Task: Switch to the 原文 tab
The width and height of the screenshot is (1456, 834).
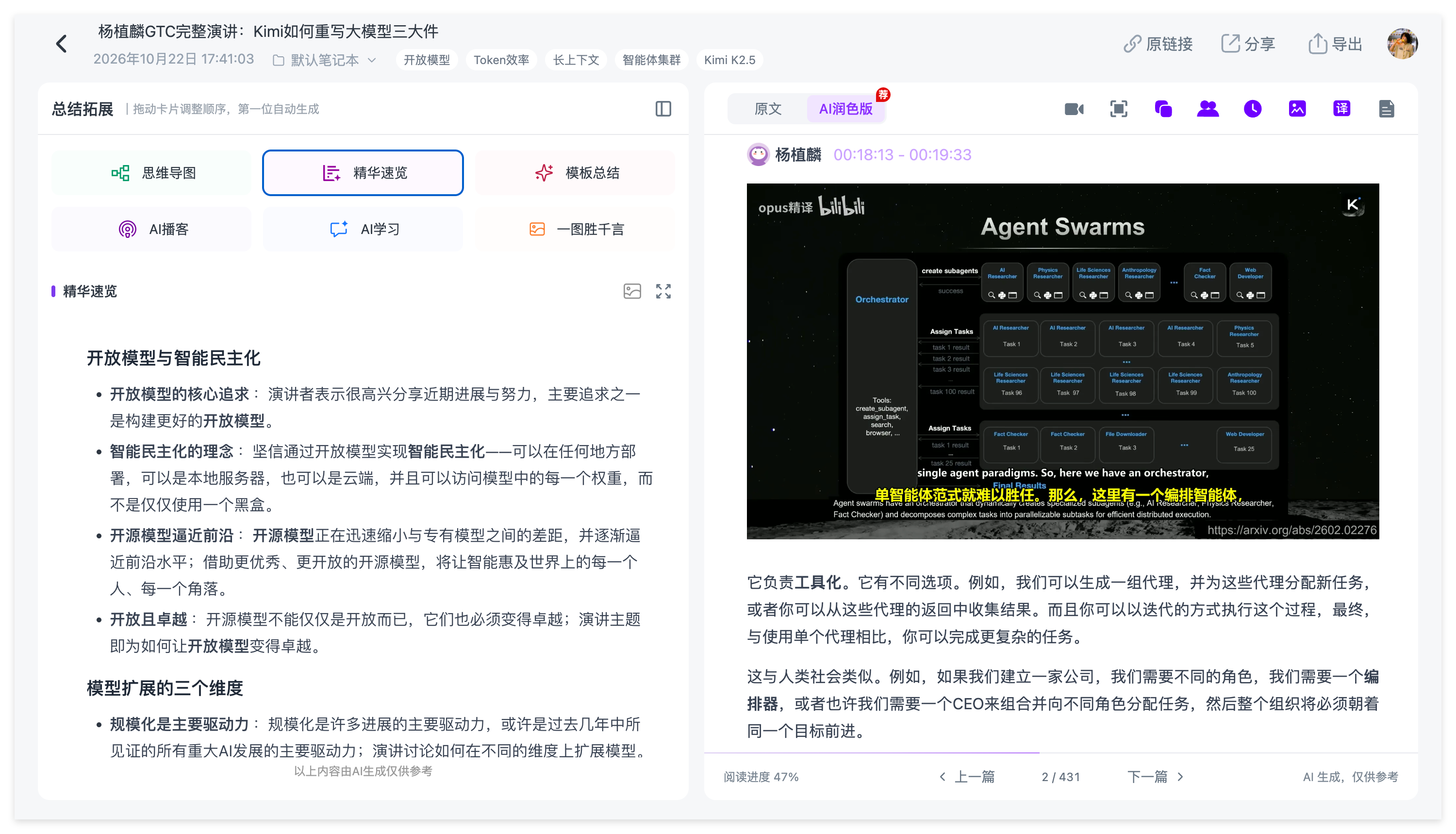Action: [768, 109]
